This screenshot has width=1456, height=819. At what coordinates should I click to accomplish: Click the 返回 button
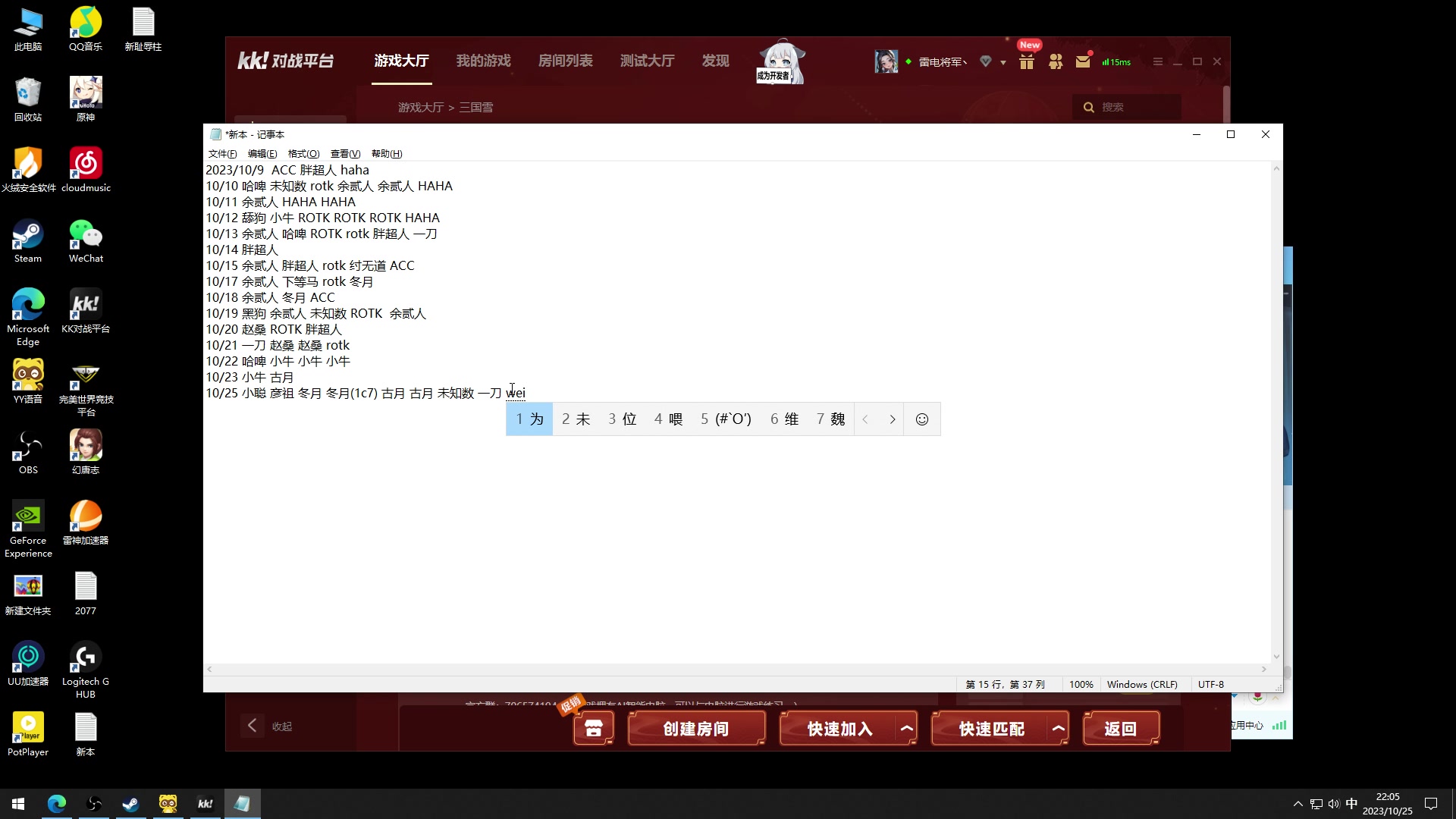[x=1121, y=728]
